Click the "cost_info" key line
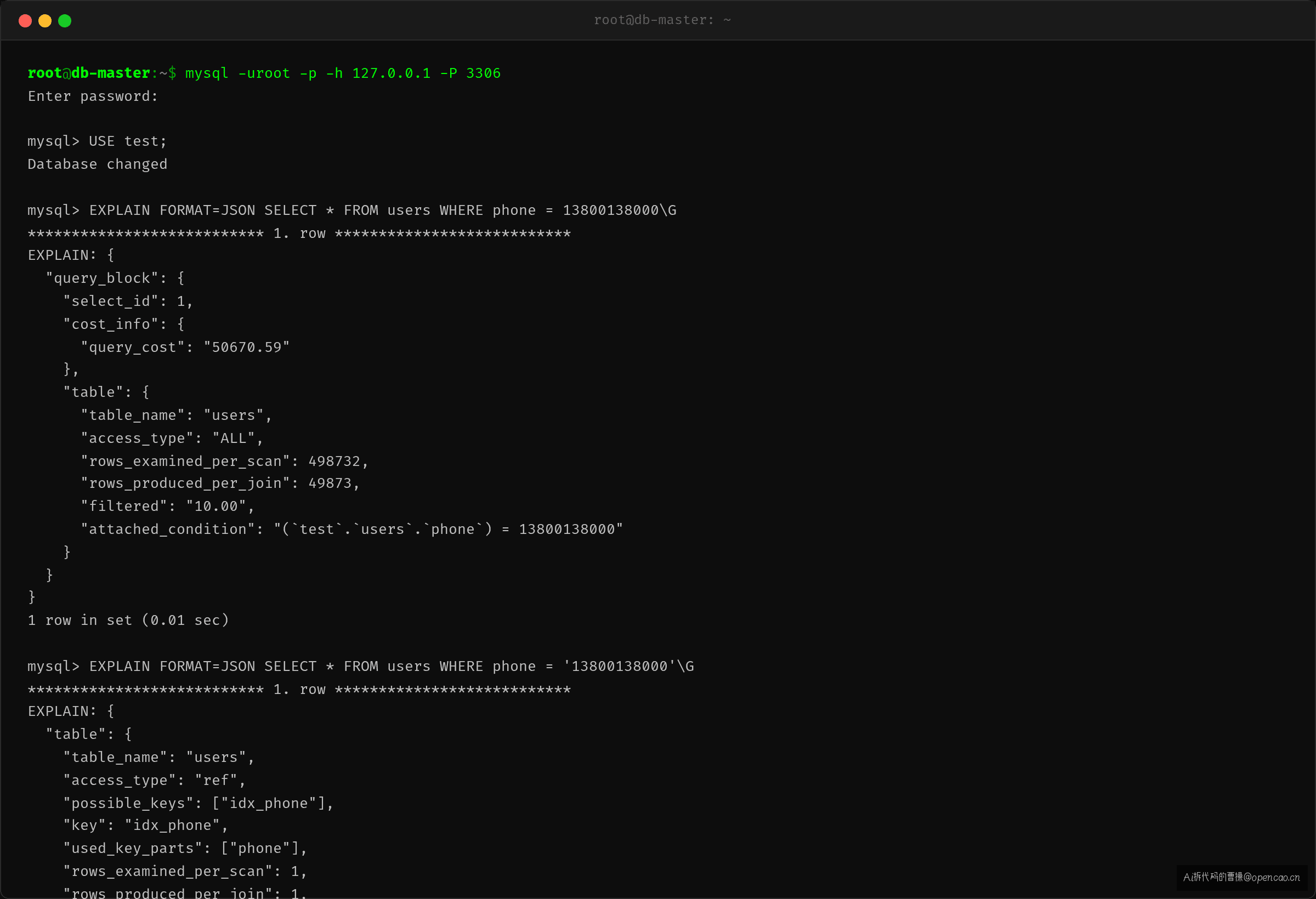The width and height of the screenshot is (1316, 899). click(x=123, y=325)
